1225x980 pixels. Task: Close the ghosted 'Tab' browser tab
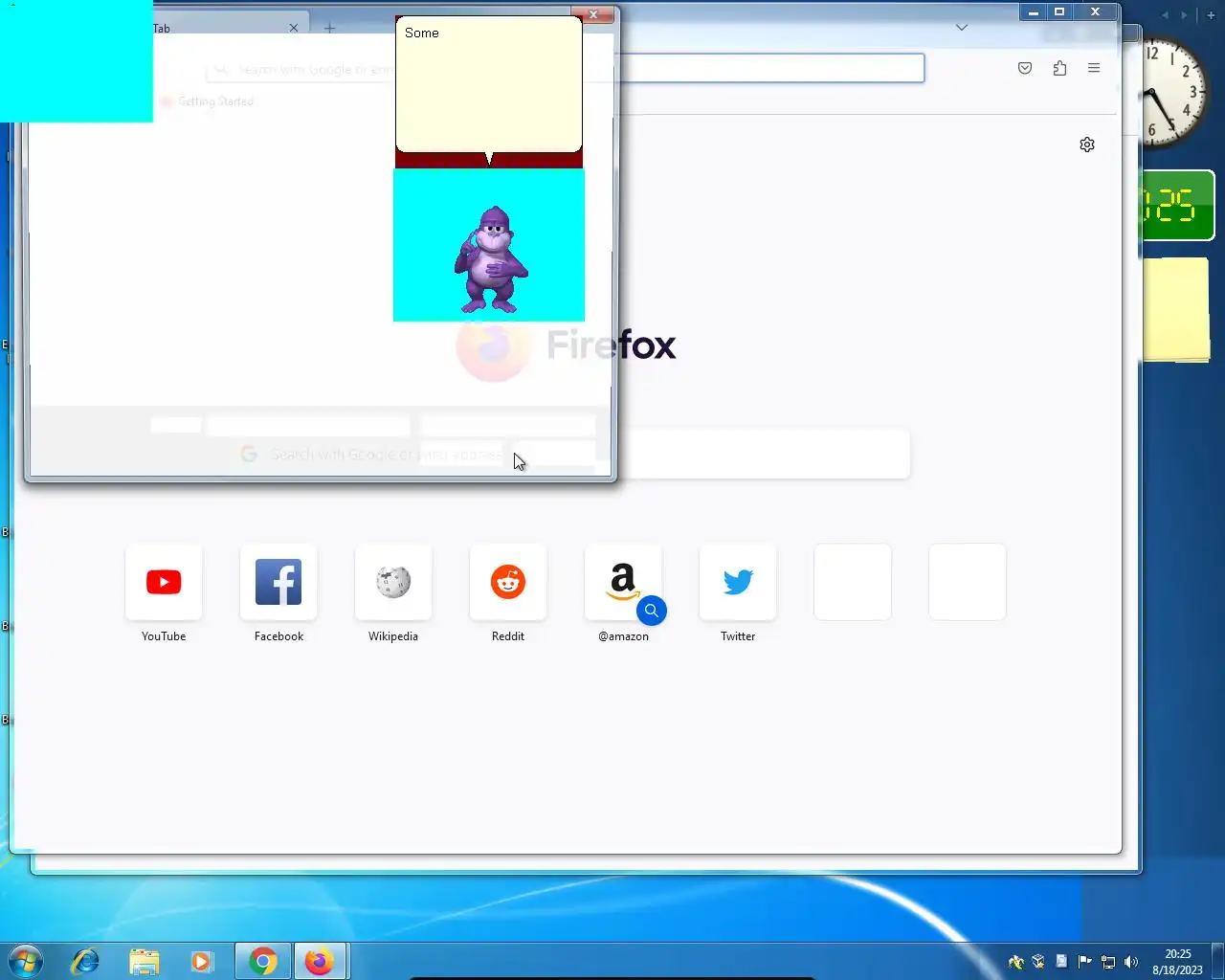click(x=294, y=28)
